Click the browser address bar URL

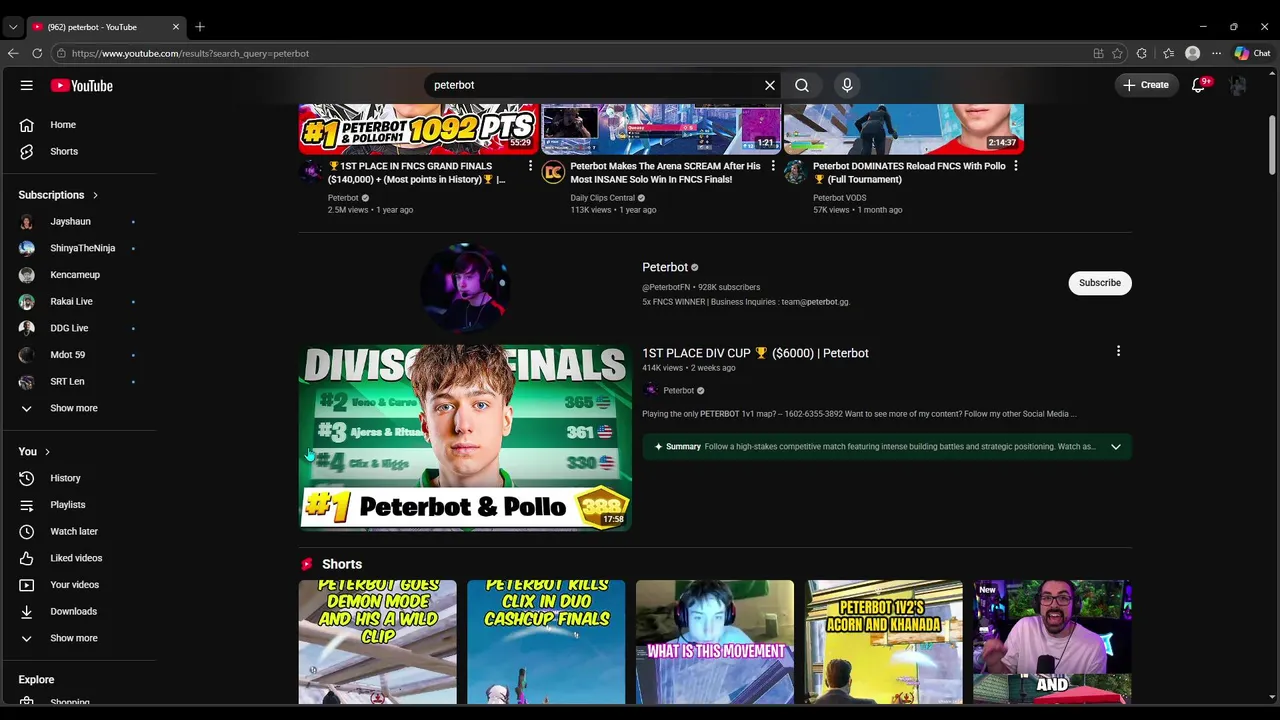pyautogui.click(x=190, y=53)
